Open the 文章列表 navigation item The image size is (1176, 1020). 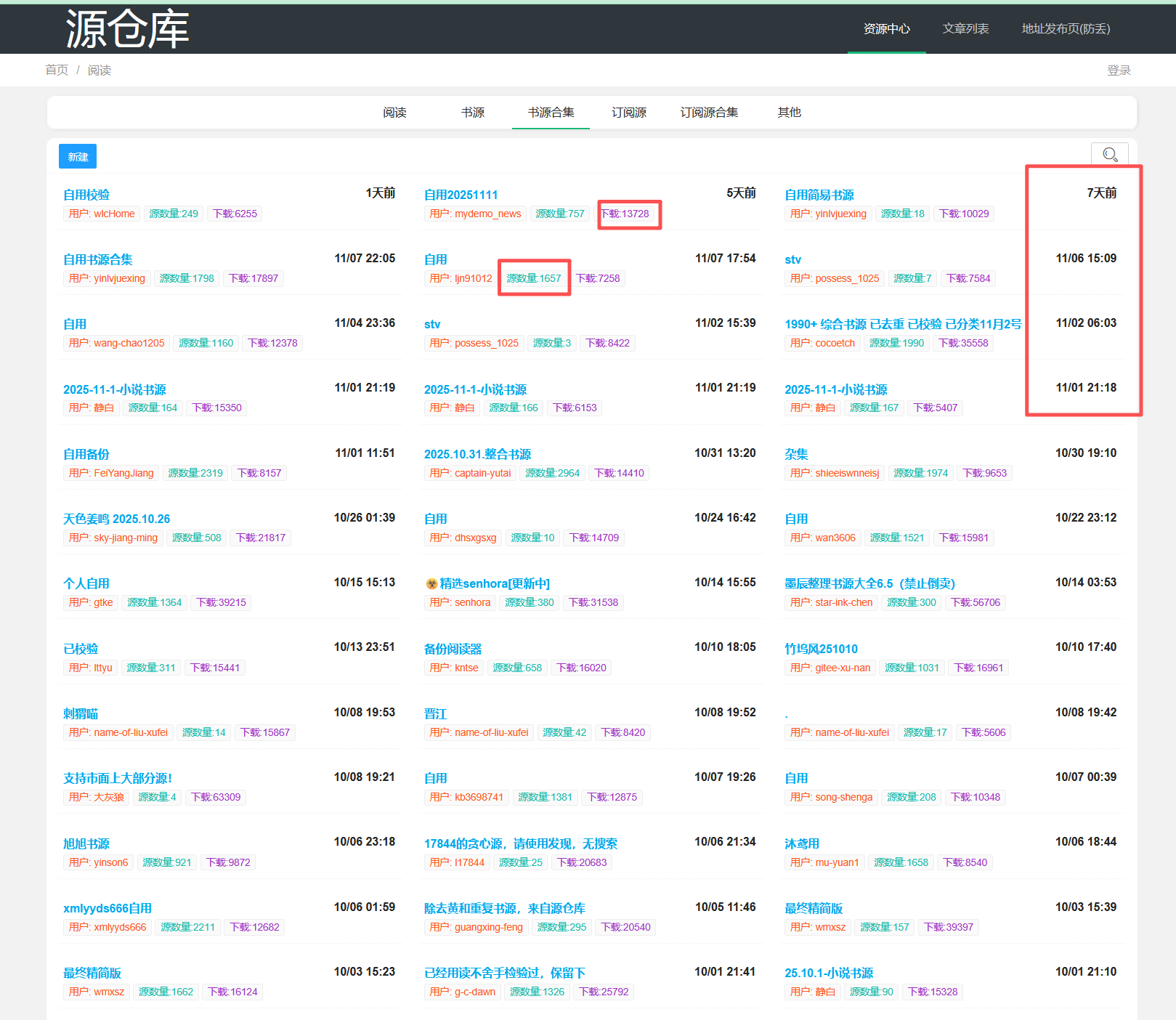pos(965,29)
